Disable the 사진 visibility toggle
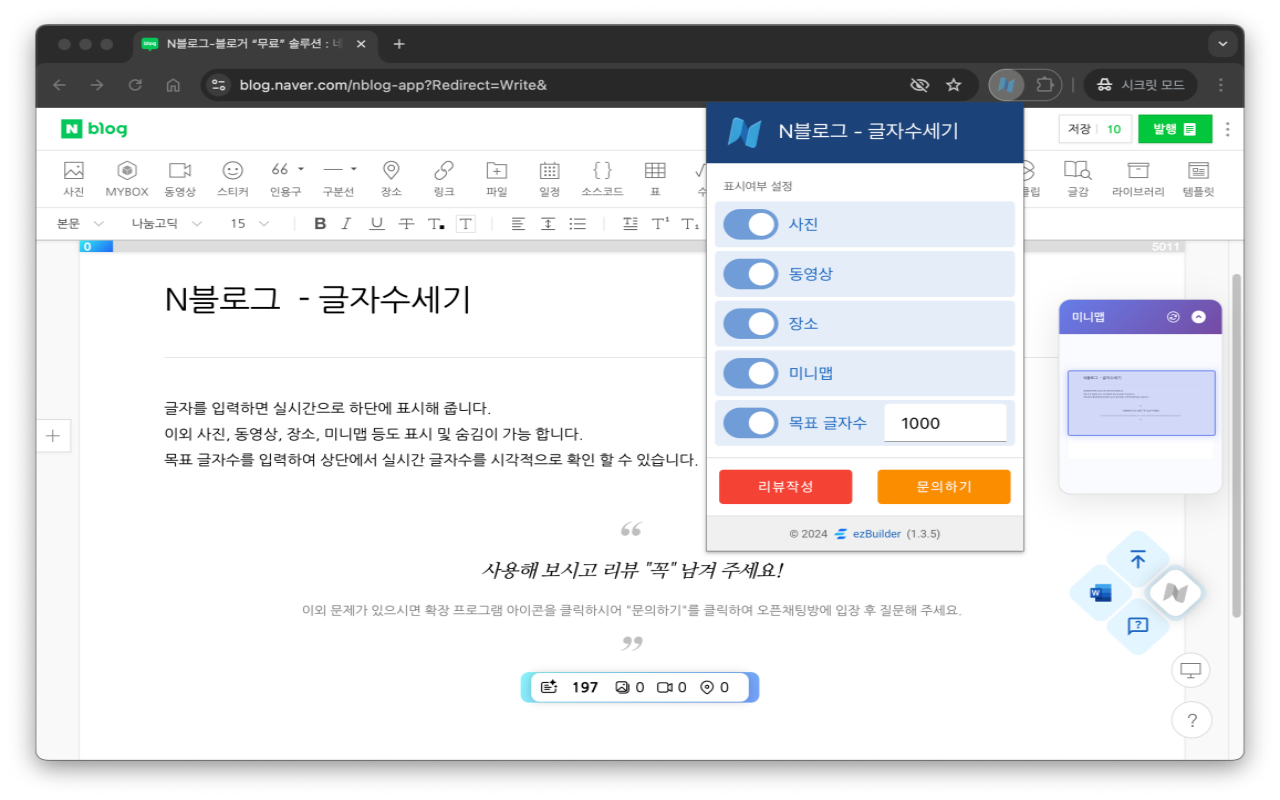 (750, 223)
